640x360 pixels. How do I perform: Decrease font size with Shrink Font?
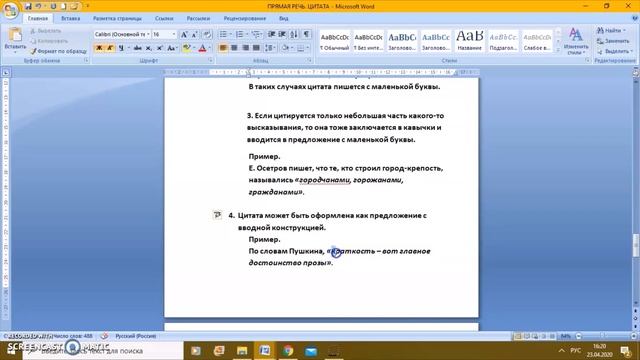point(195,34)
